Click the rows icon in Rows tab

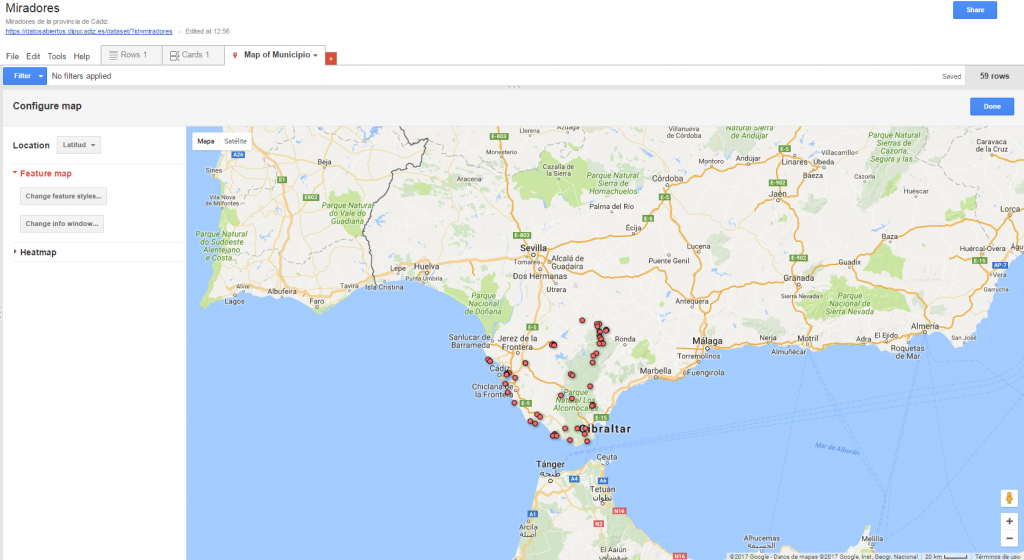point(114,55)
